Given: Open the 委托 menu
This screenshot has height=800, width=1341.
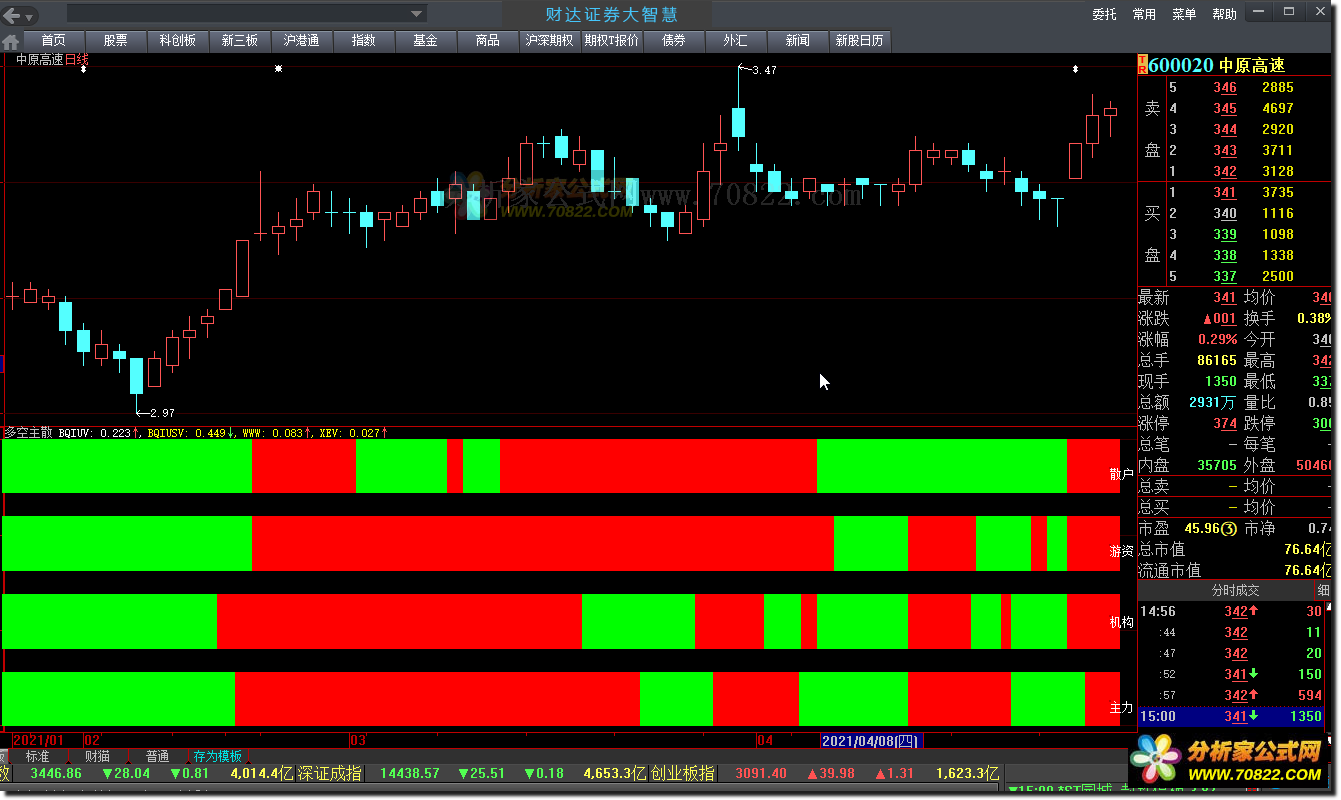Looking at the screenshot, I should coord(1104,15).
